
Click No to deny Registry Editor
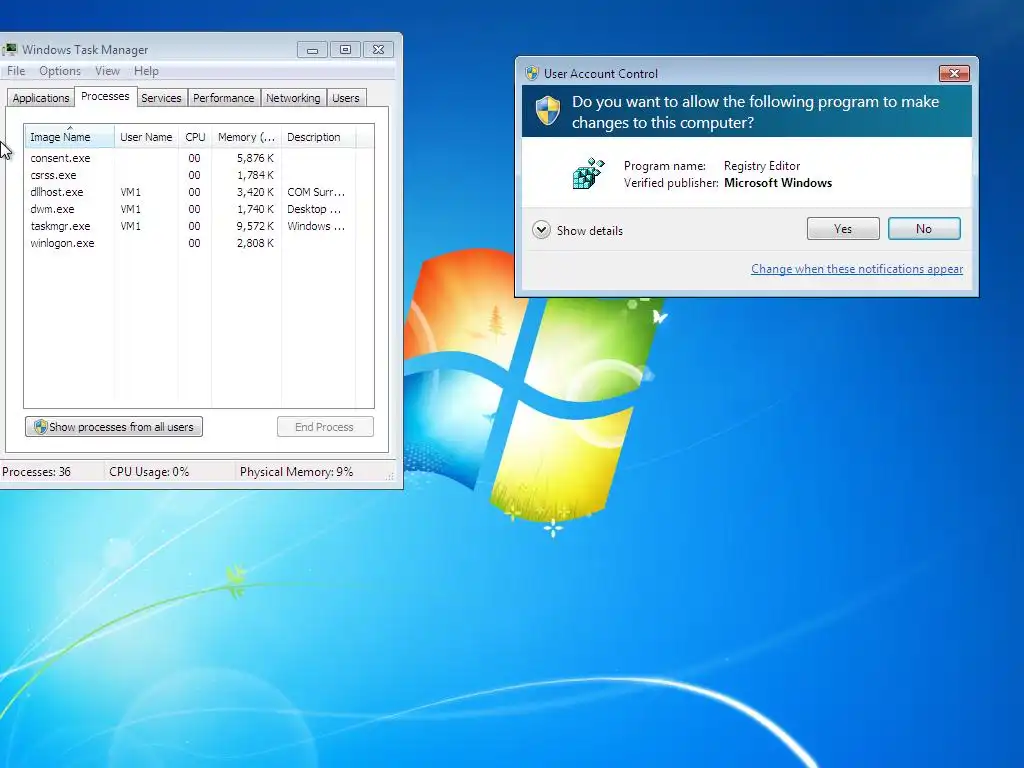[924, 229]
